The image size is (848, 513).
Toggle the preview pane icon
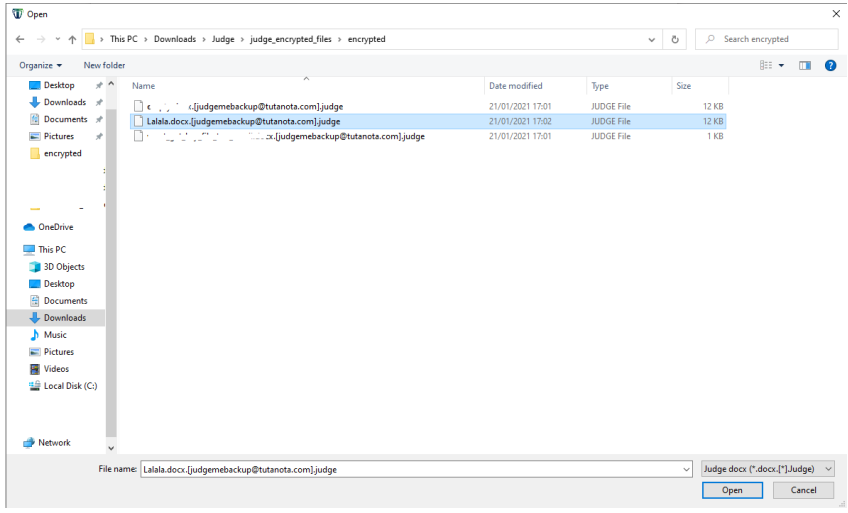coord(805,65)
